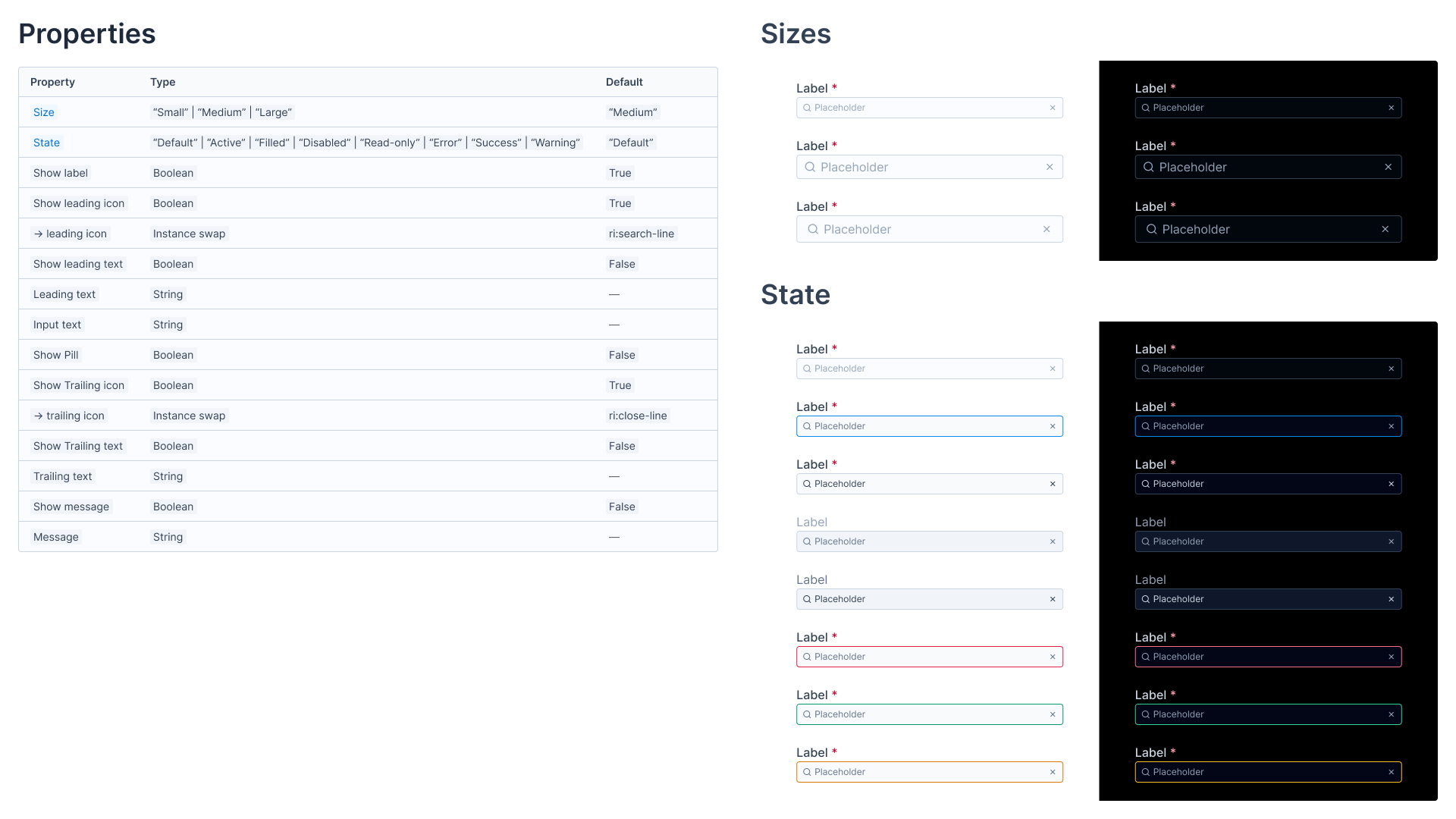
Task: Click search icon in medium light Sizes input
Action: 810,167
